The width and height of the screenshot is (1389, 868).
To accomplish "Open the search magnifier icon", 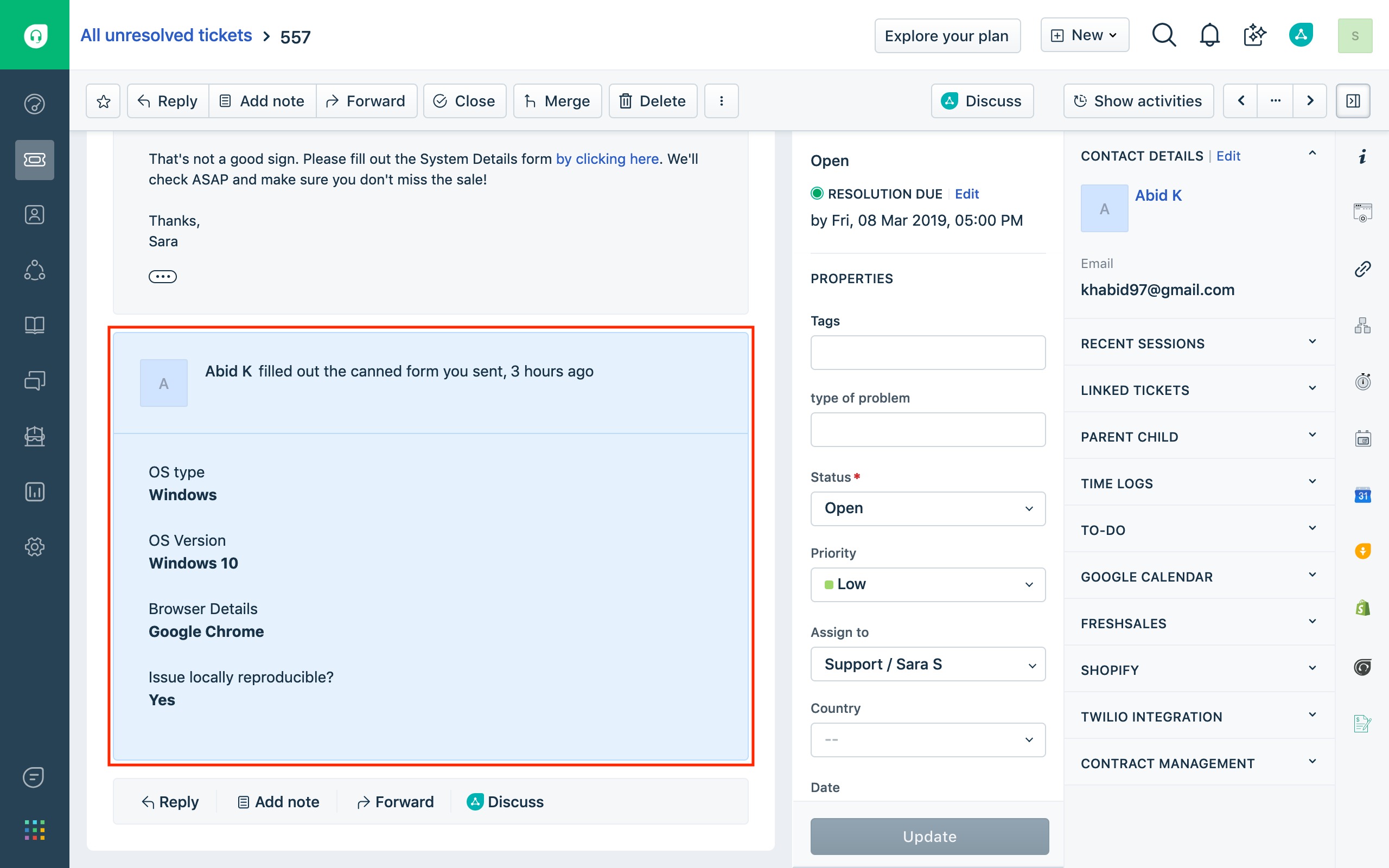I will [x=1163, y=36].
